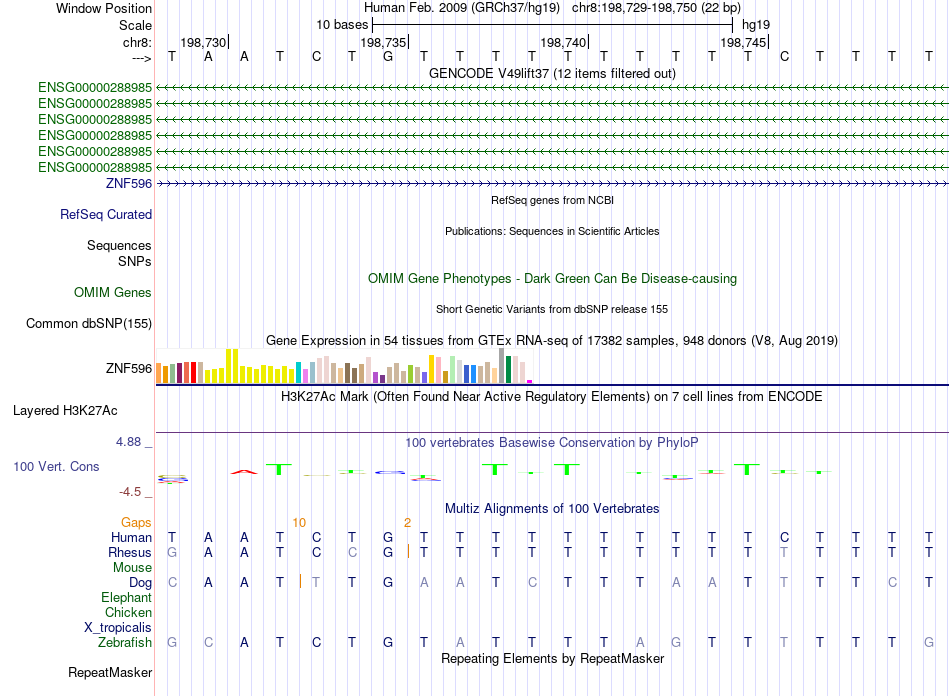Click 'Publications: Sequences in Scientific Articles' title
The image size is (950, 696).
coord(552,231)
